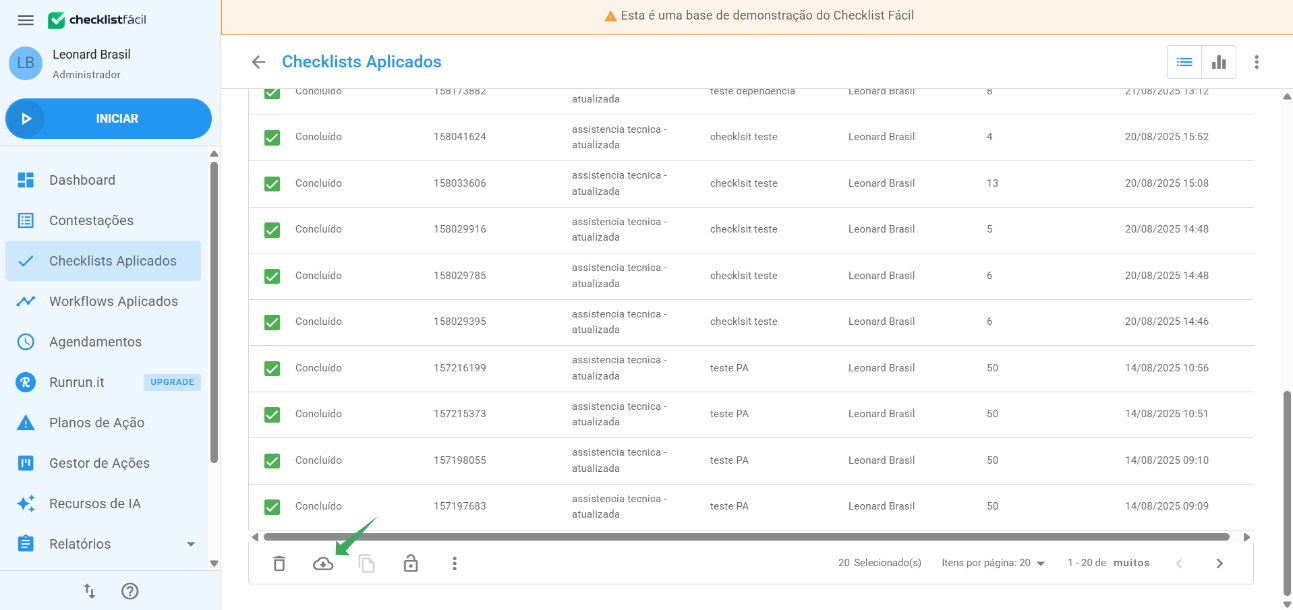Uncheck the checkbox for checklist 158029395

(271, 321)
